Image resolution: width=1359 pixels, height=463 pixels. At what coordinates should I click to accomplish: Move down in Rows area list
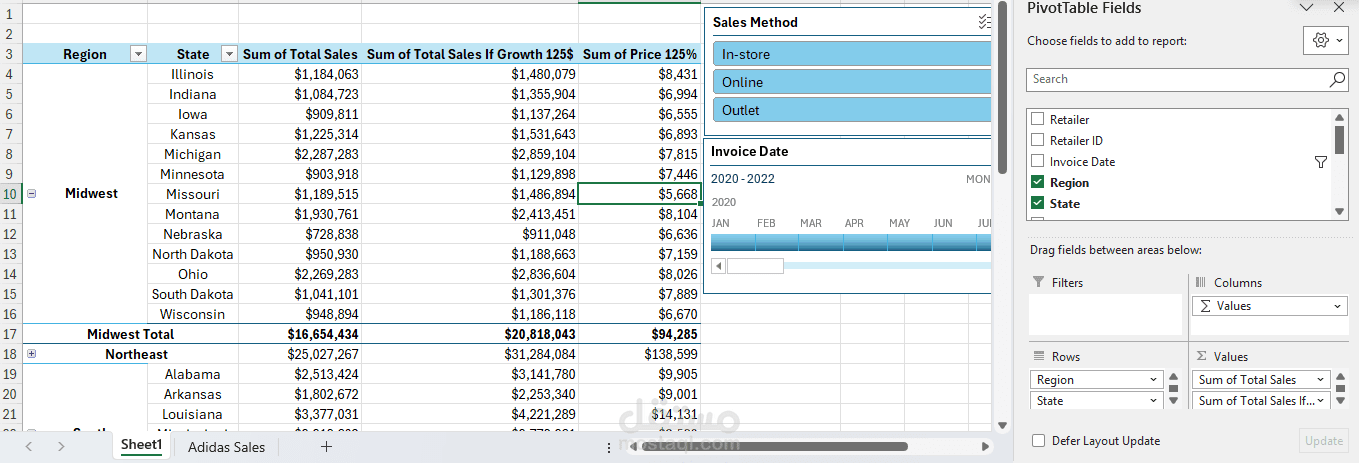coord(1174,401)
